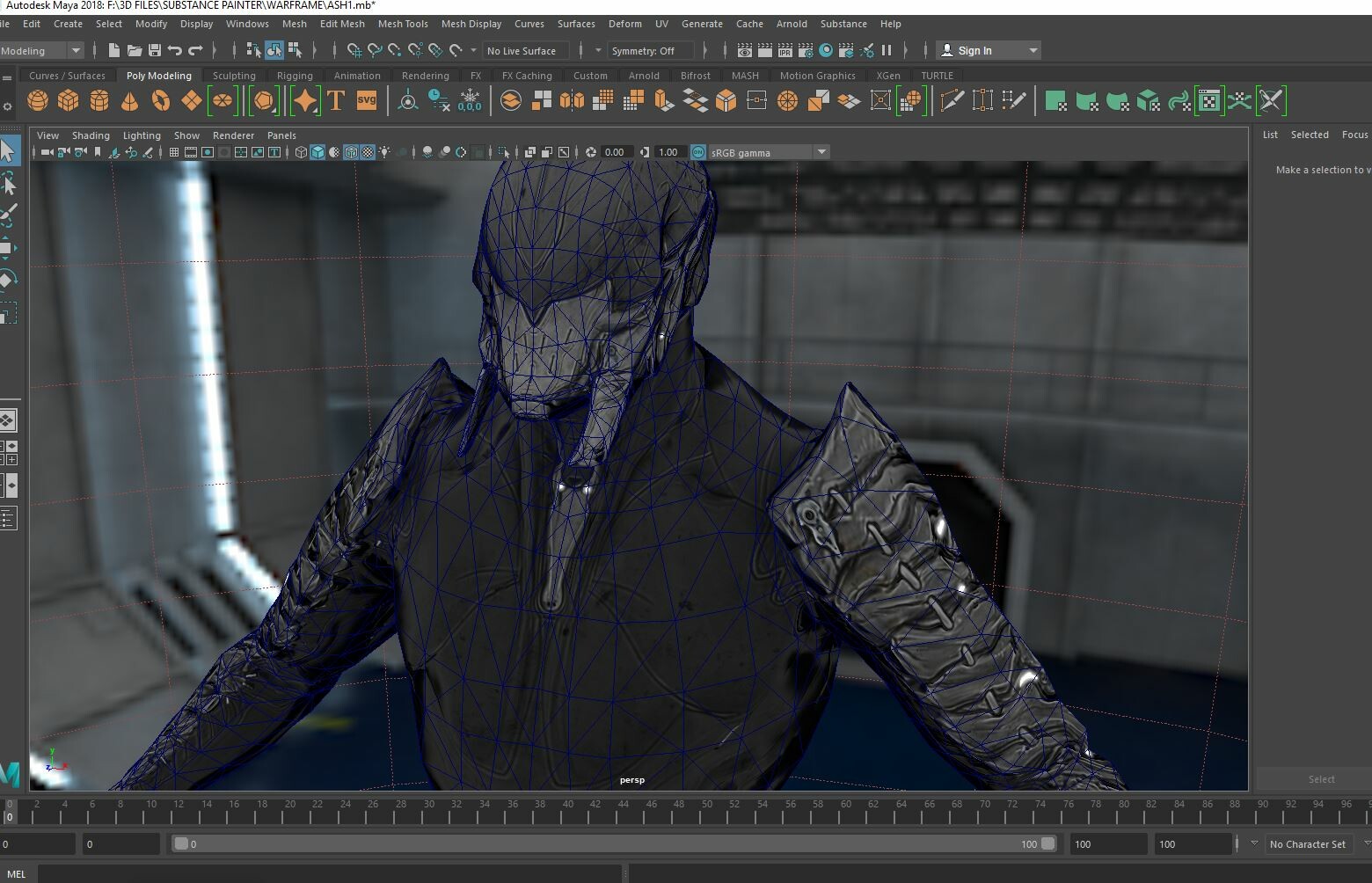Toggle the viewport grid display
The width and height of the screenshot is (1372, 883).
pos(174,152)
